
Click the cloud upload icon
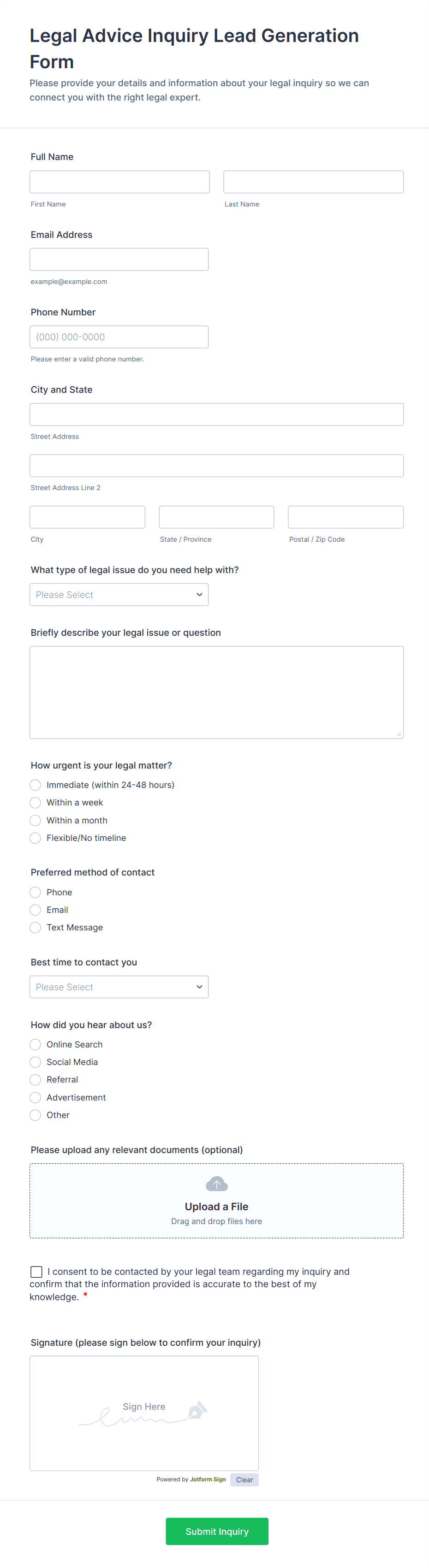(x=216, y=1184)
